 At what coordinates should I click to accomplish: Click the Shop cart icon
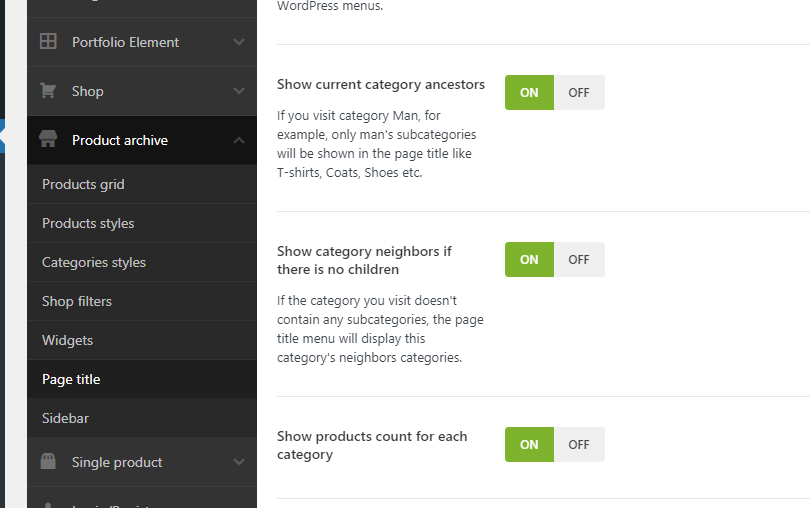point(47,91)
